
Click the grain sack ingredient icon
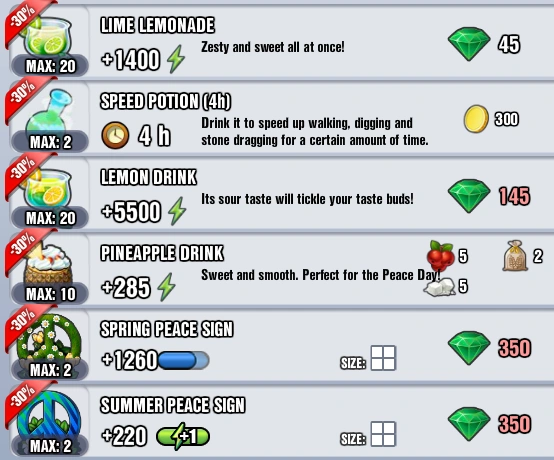point(515,256)
